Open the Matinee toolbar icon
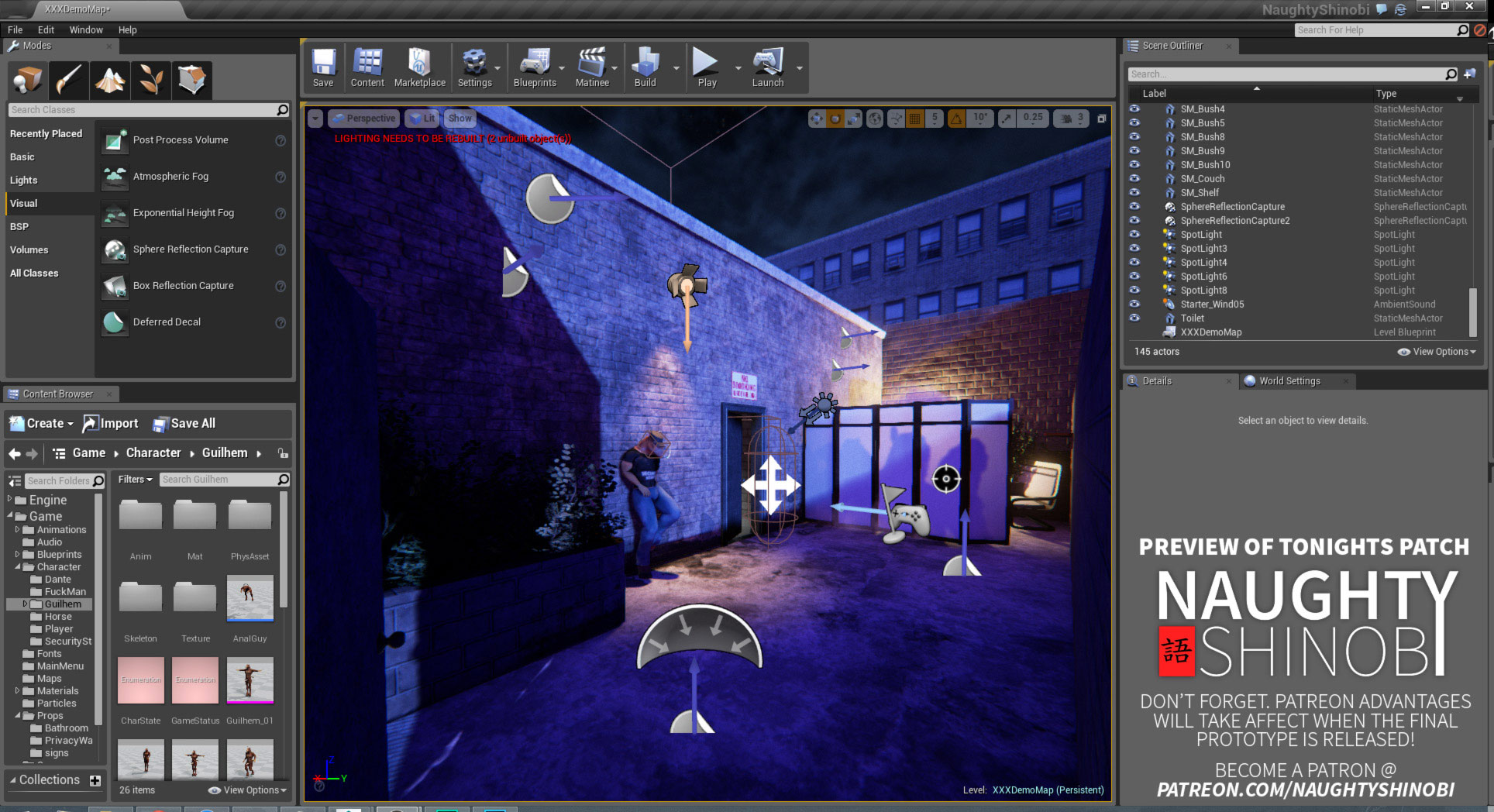 (x=592, y=68)
